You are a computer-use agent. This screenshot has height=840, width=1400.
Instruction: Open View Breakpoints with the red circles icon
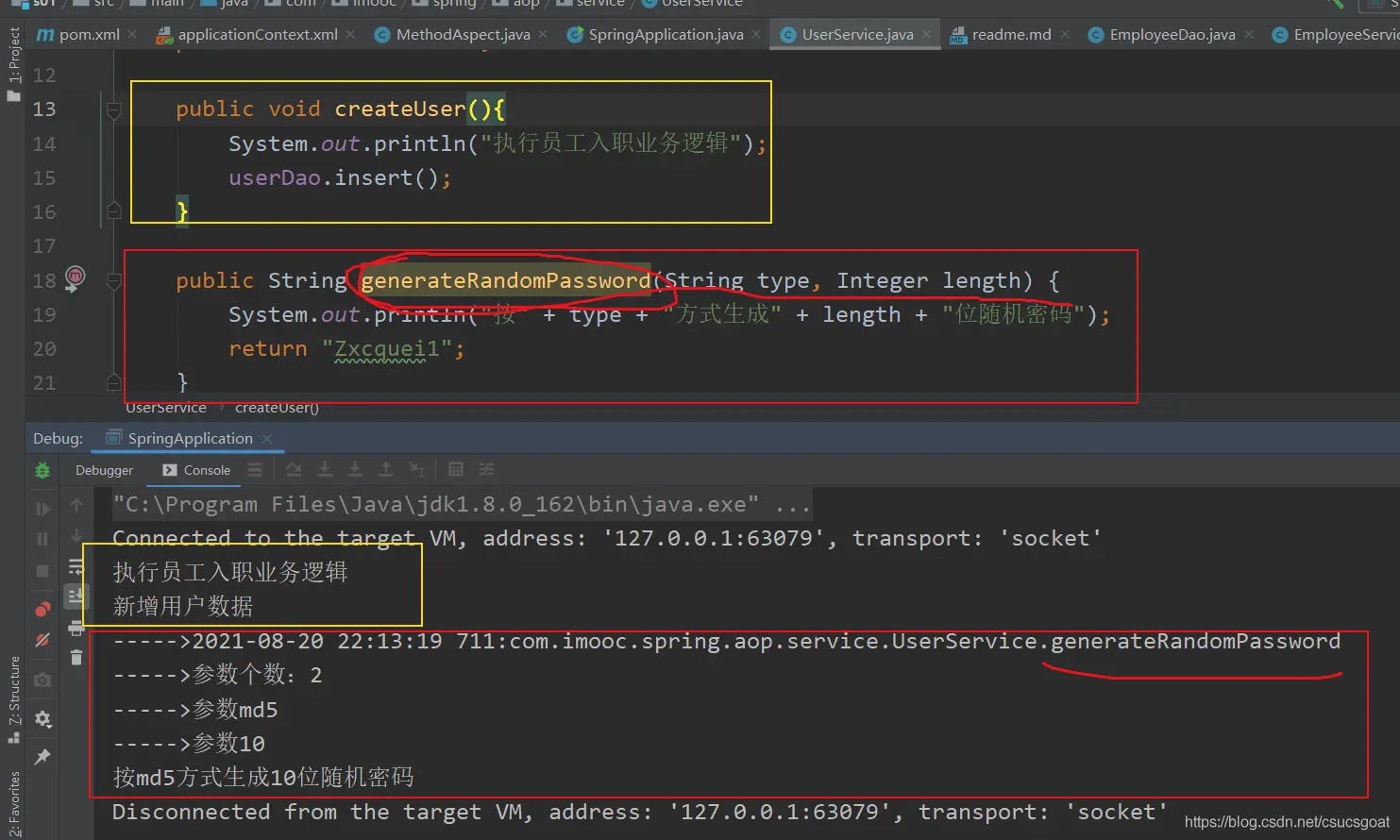click(x=42, y=609)
